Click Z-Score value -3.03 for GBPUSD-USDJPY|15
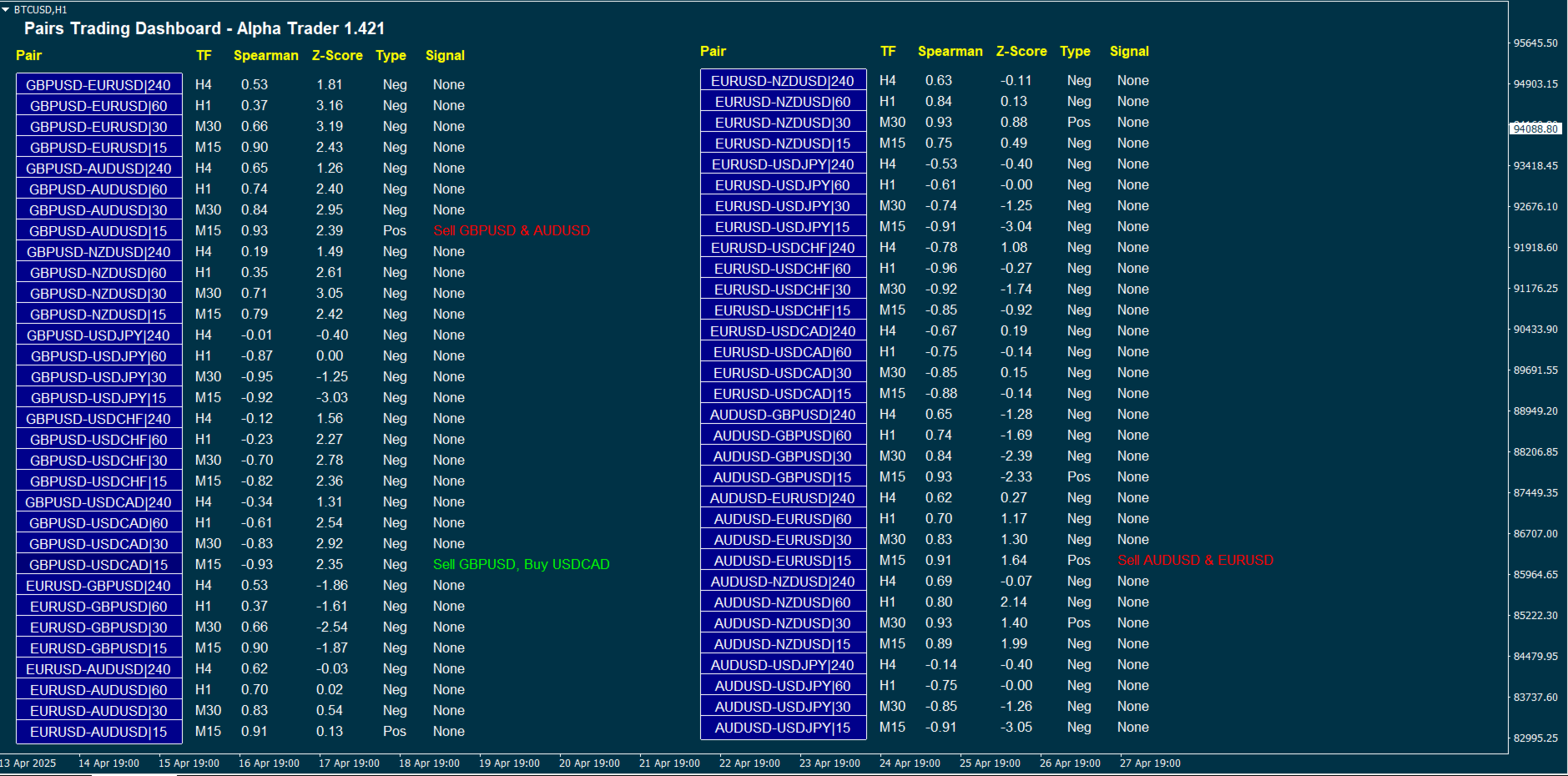The width and height of the screenshot is (1568, 776). pos(332,397)
